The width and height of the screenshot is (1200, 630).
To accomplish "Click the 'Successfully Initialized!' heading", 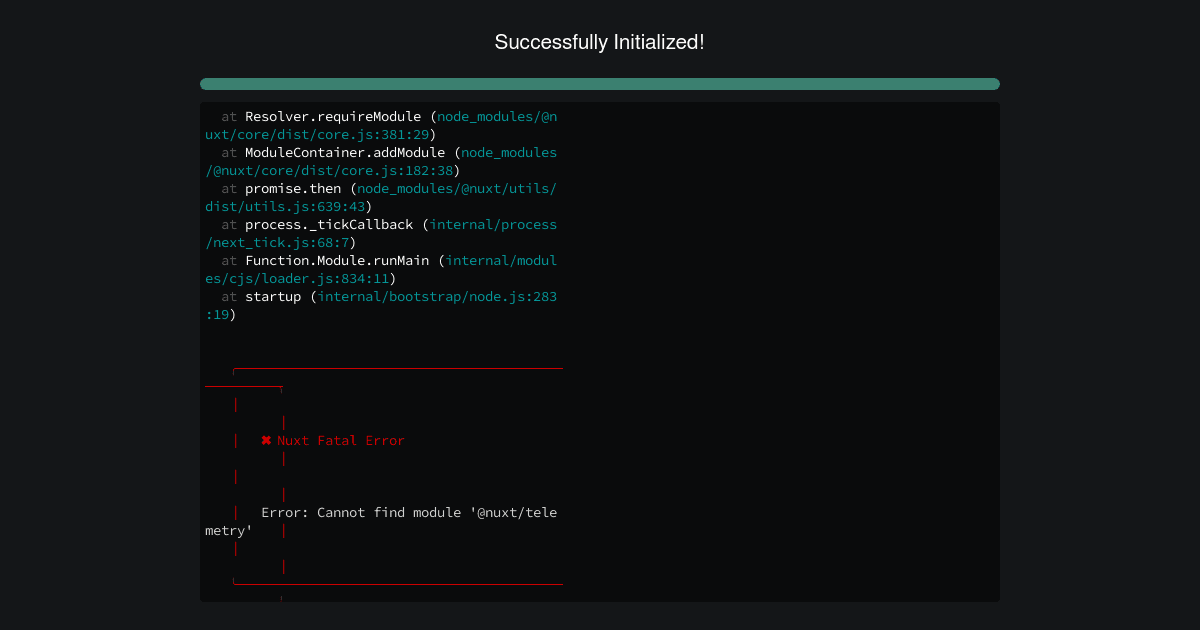I will pyautogui.click(x=599, y=42).
